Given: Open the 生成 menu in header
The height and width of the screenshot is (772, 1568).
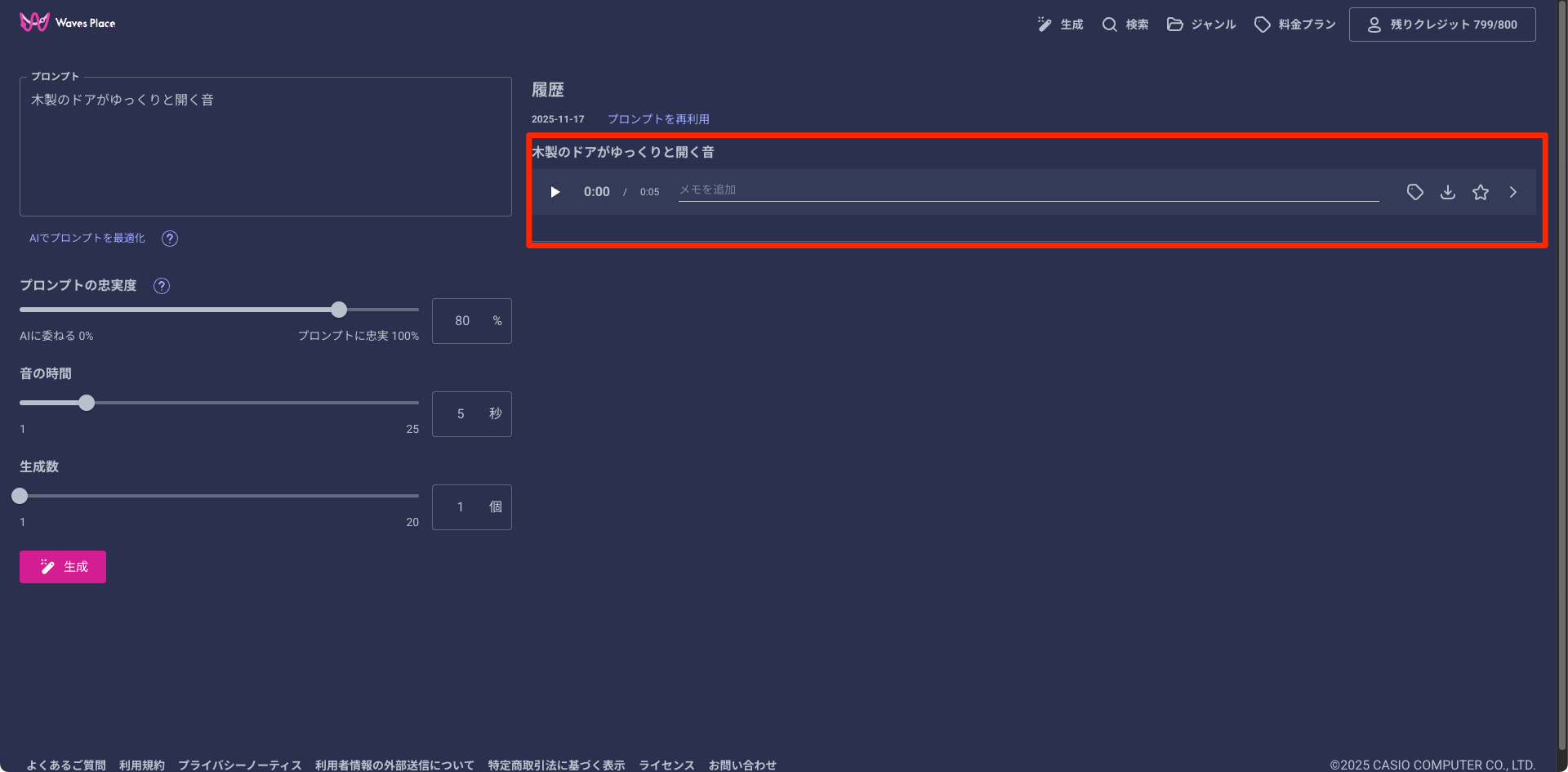Looking at the screenshot, I should click(x=1060, y=25).
